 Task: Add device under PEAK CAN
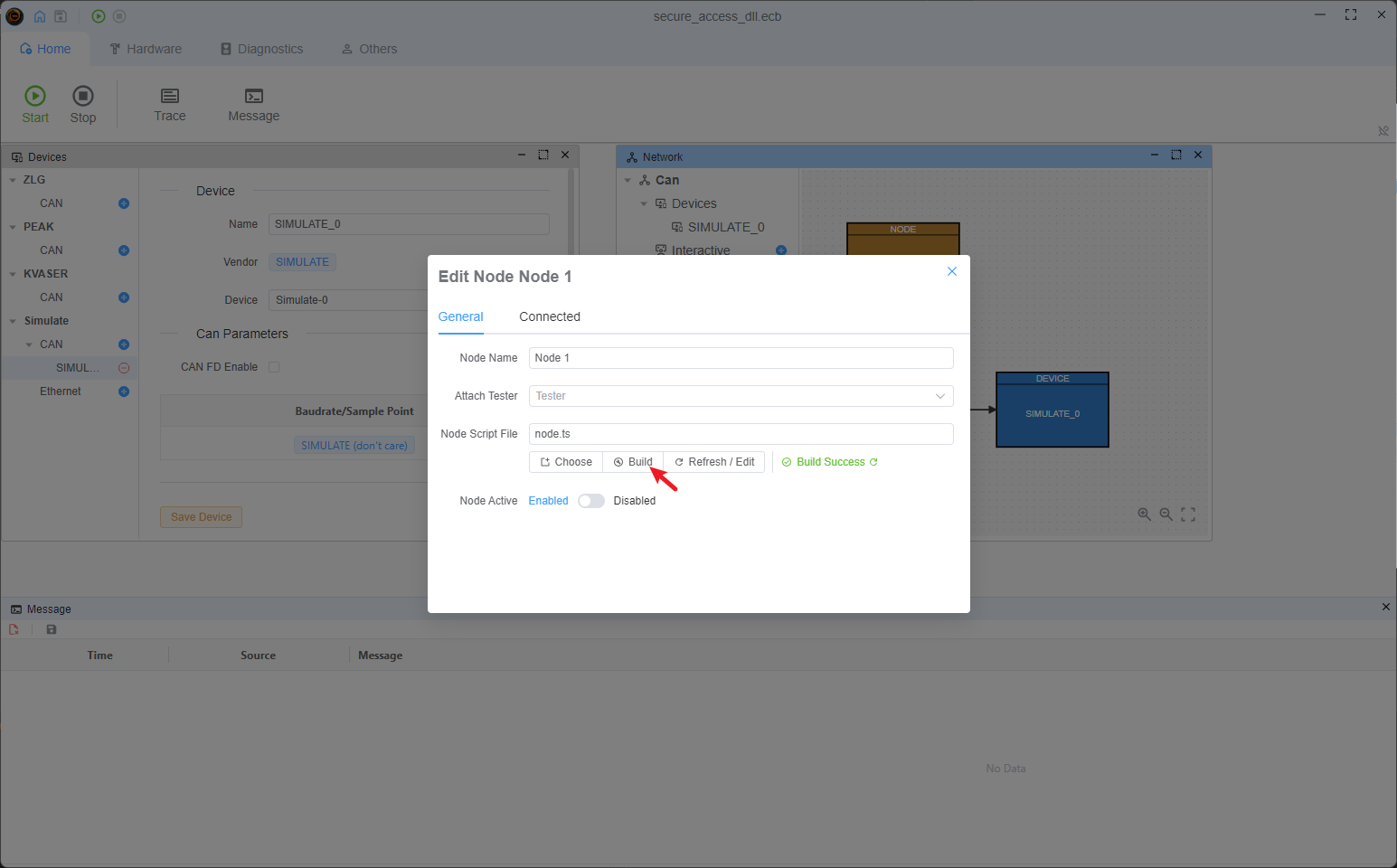pos(124,250)
